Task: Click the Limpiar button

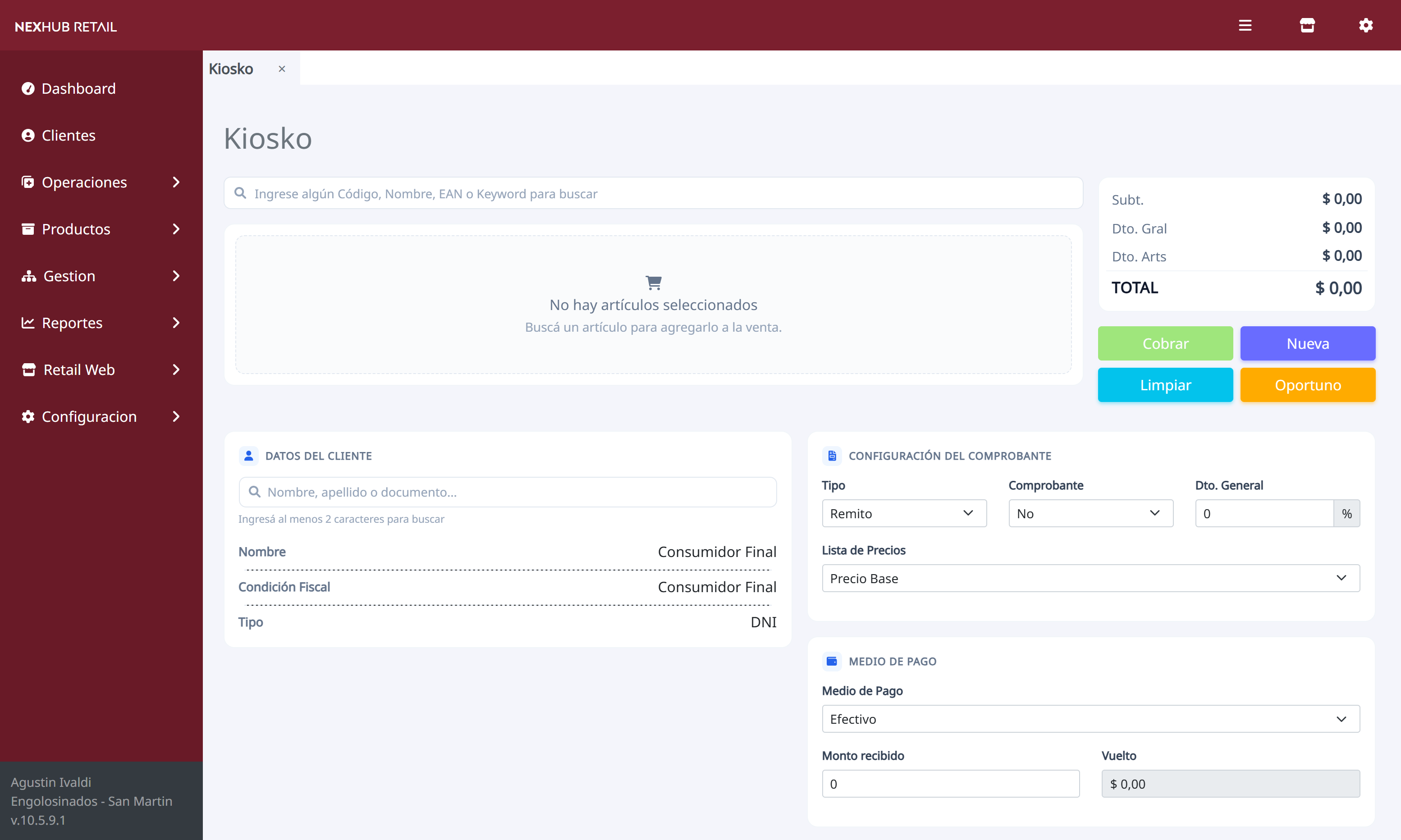Action: click(1165, 385)
